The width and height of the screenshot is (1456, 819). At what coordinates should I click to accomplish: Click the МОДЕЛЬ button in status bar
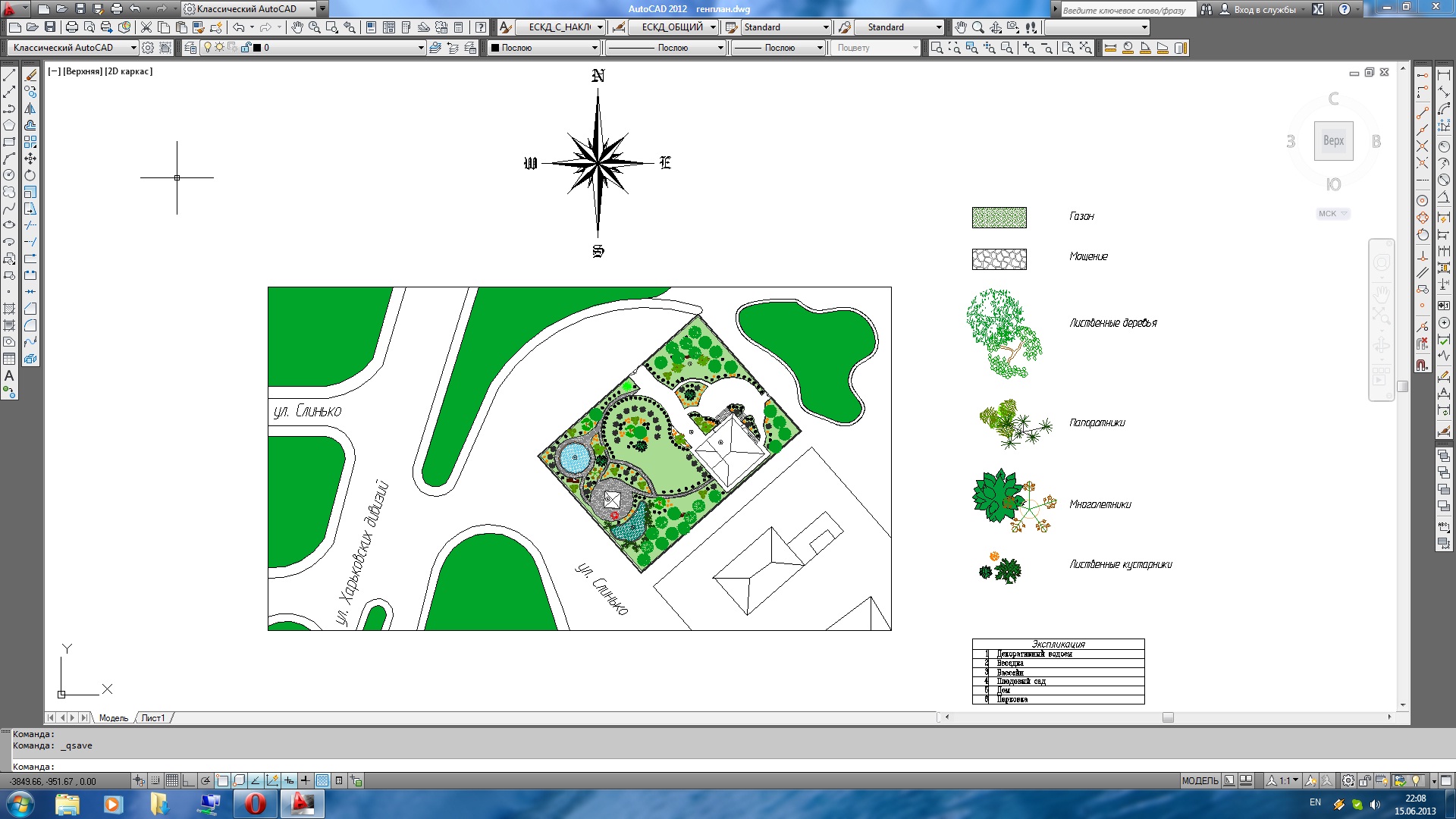point(1200,780)
